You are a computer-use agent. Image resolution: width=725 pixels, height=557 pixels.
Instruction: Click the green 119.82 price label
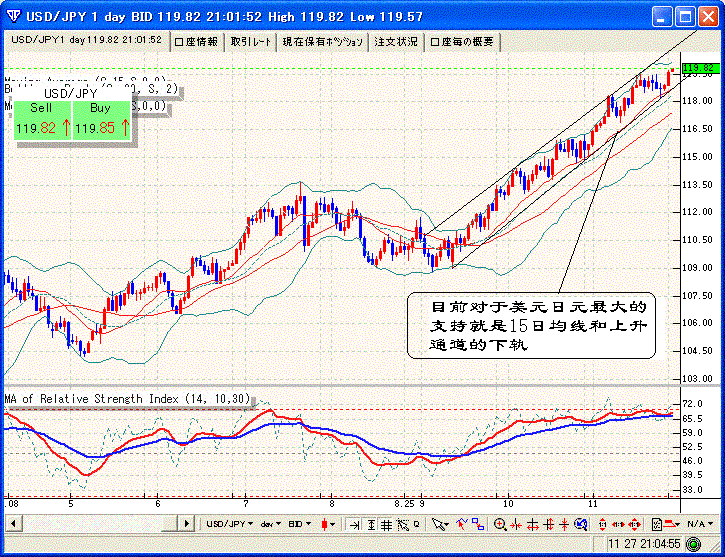point(700,68)
